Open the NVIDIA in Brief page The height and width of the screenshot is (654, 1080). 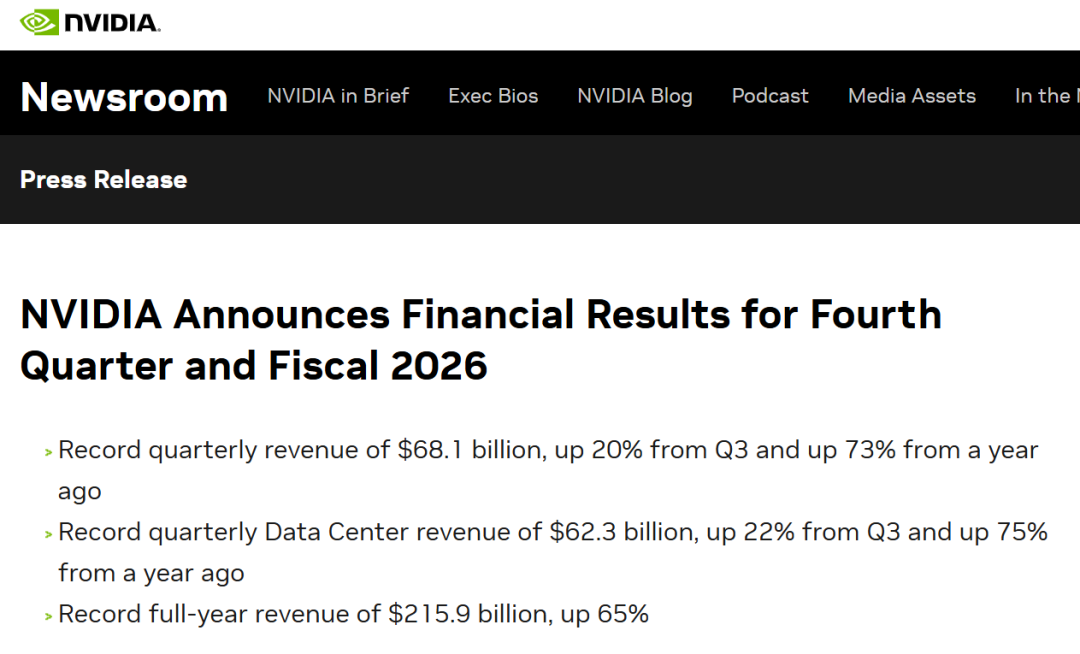(x=338, y=96)
